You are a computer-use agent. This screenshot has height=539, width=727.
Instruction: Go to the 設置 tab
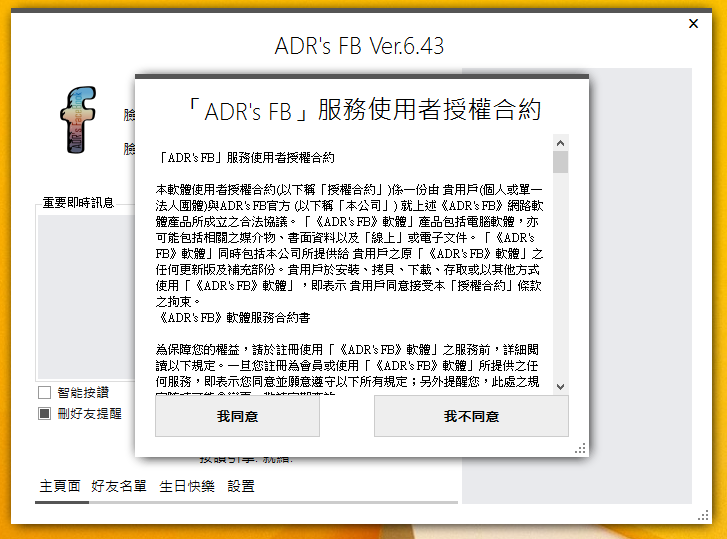241,486
